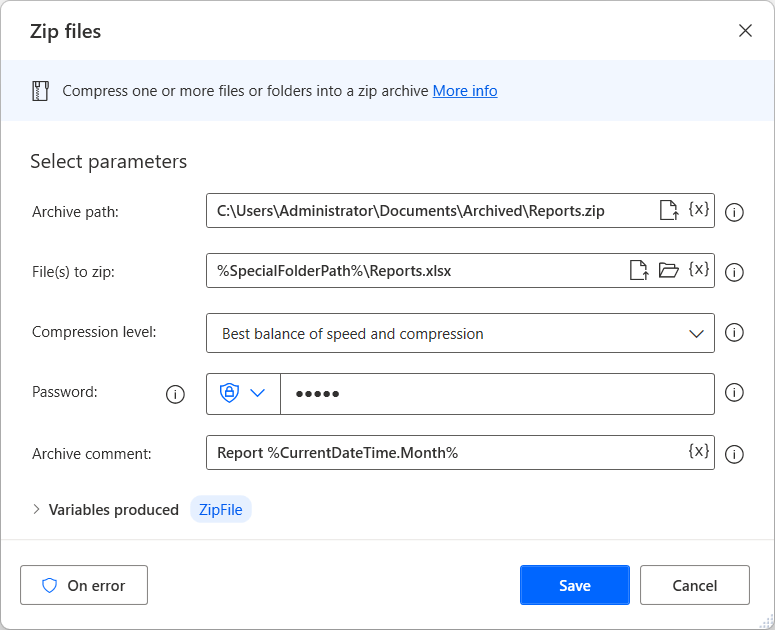The height and width of the screenshot is (630, 775).
Task: Select file icon in Archive path field
Action: tap(669, 210)
